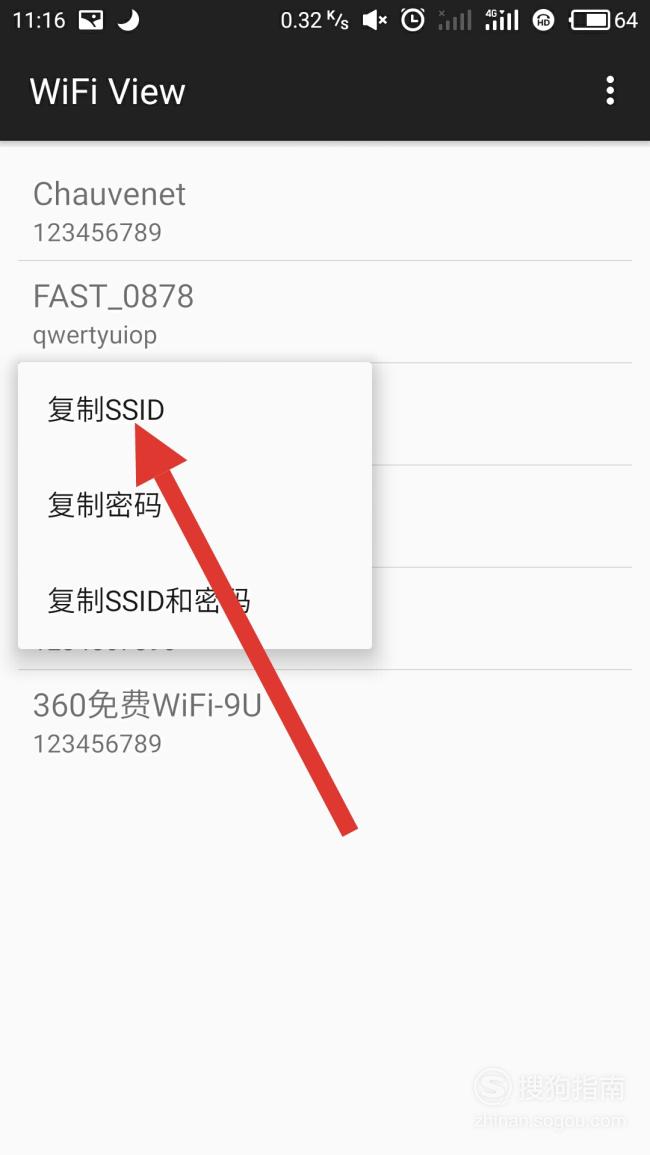The image size is (650, 1155).
Task: Tap the picture notification icon
Action: point(91,20)
